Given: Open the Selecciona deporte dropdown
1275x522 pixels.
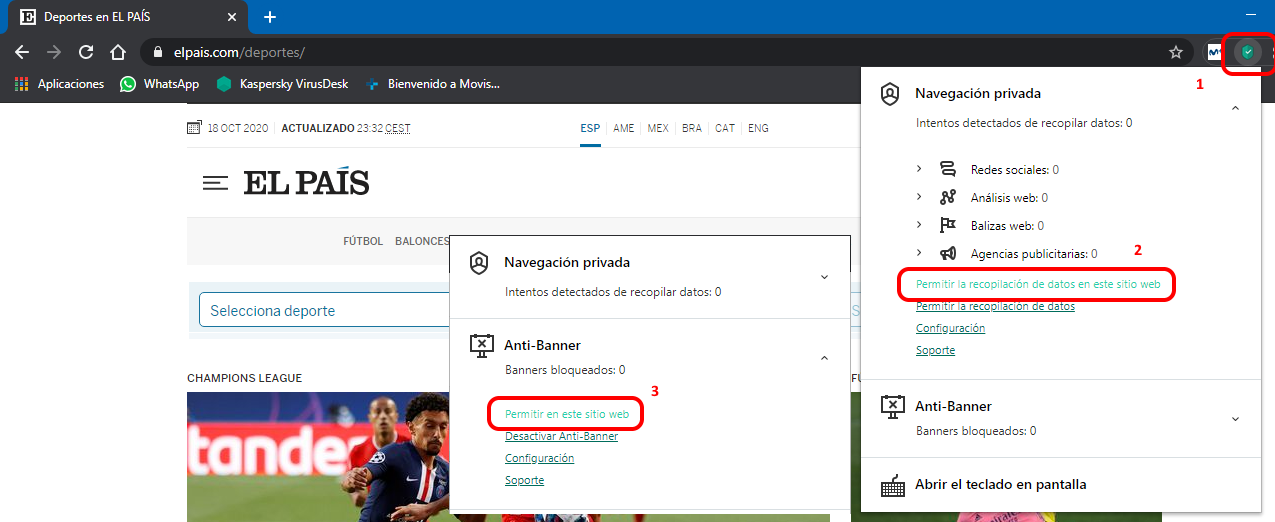Looking at the screenshot, I should click(325, 311).
